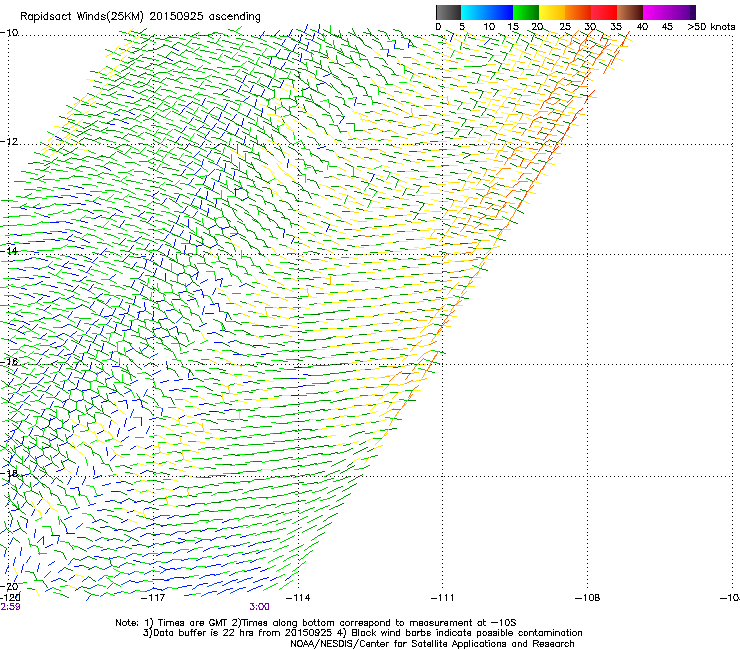The width and height of the screenshot is (740, 650).
Task: Click the brown 35-40 knots color segment
Action: (x=630, y=12)
